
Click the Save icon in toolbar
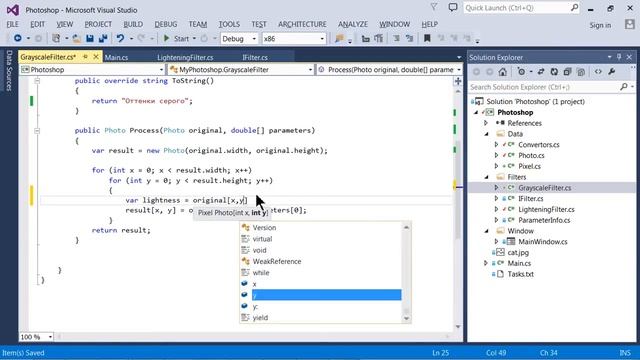[90, 38]
